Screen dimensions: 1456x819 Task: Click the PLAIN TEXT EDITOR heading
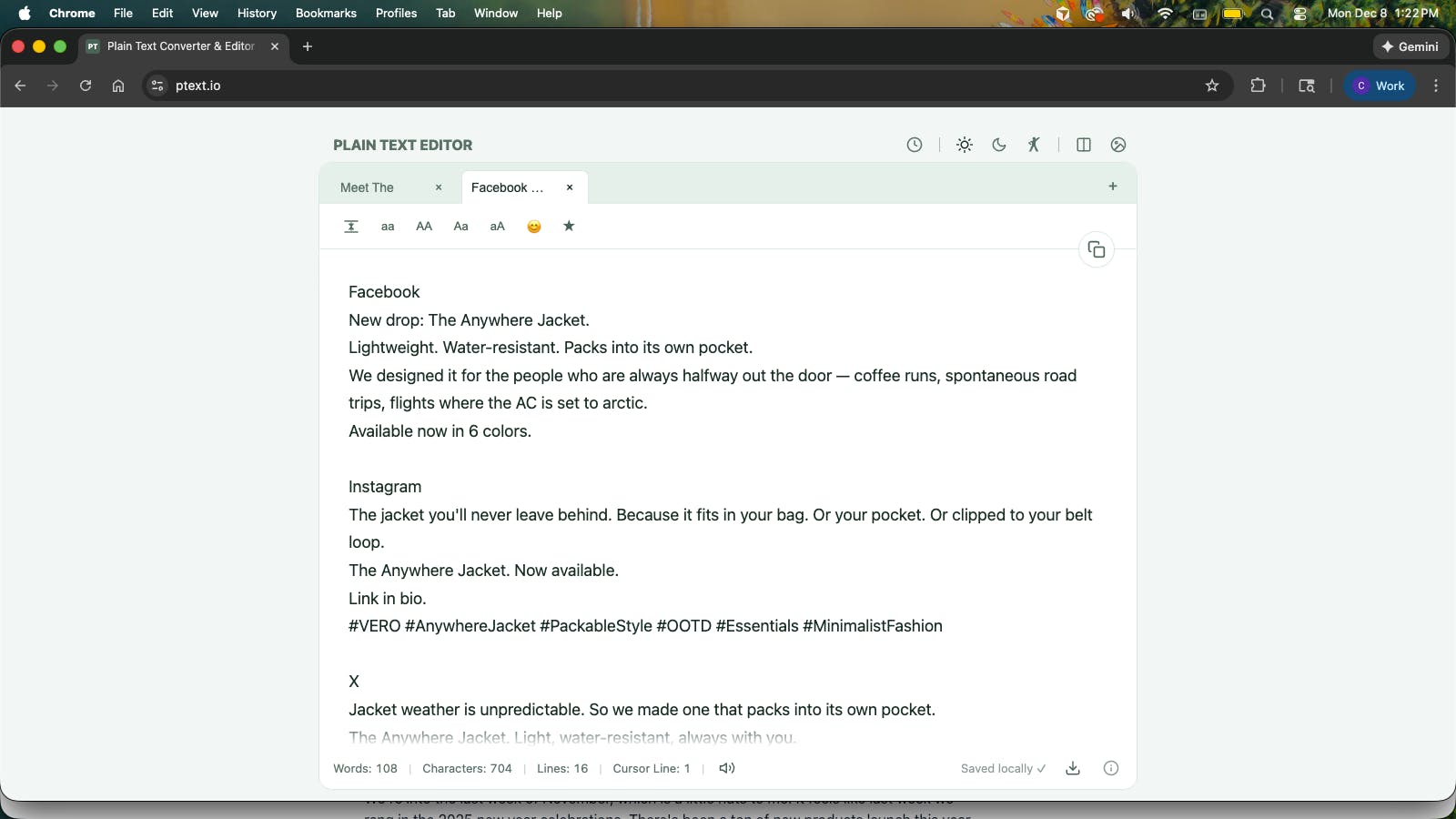pyautogui.click(x=402, y=146)
